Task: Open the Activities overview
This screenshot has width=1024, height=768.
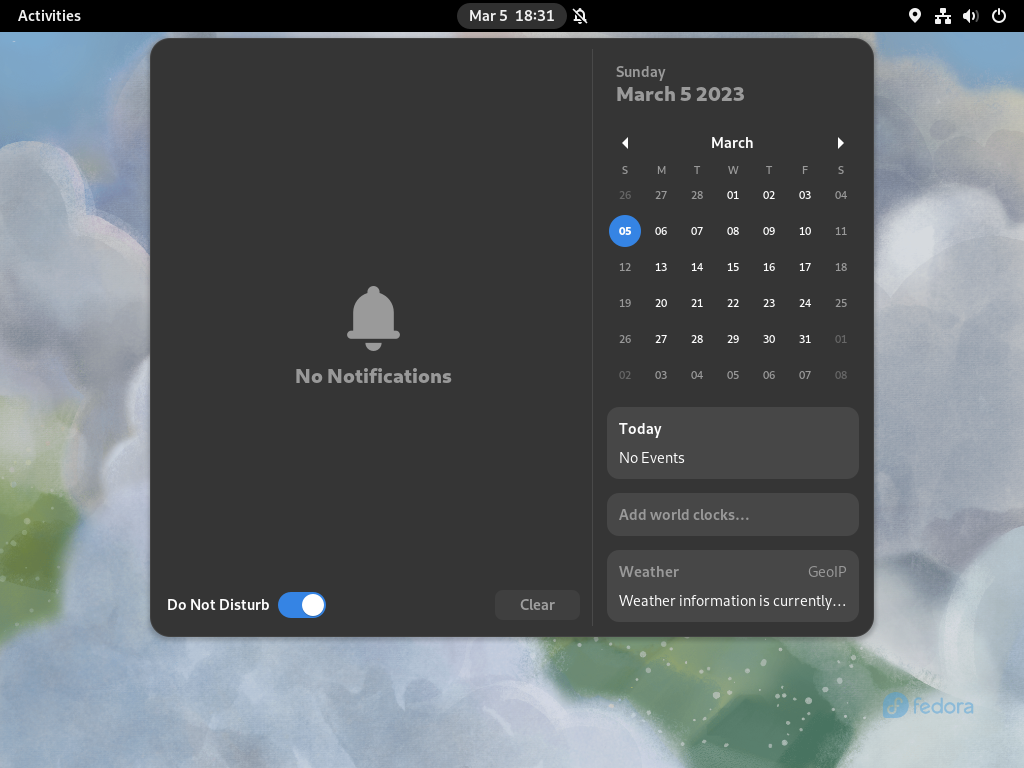Action: 49,16
